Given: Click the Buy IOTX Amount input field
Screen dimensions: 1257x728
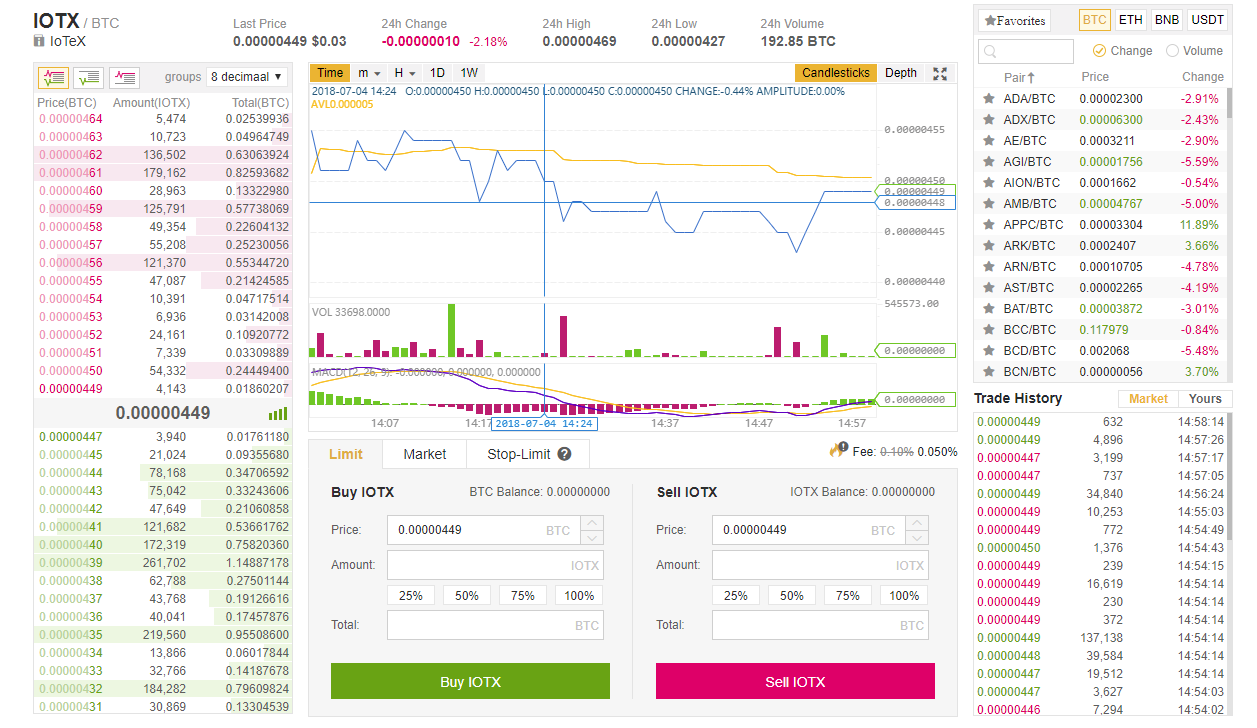Looking at the screenshot, I should point(495,565).
